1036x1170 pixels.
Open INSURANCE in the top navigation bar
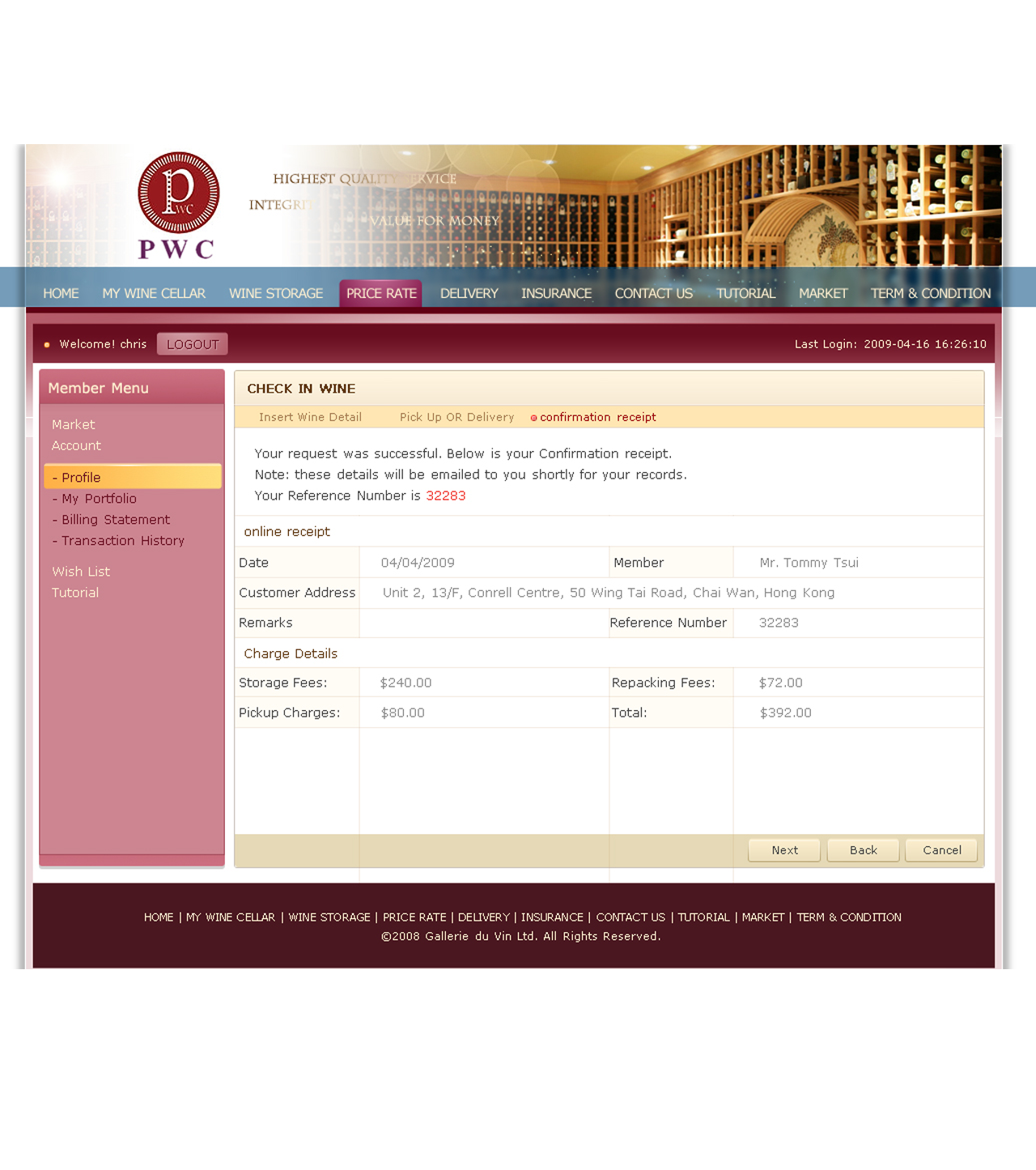click(x=556, y=293)
